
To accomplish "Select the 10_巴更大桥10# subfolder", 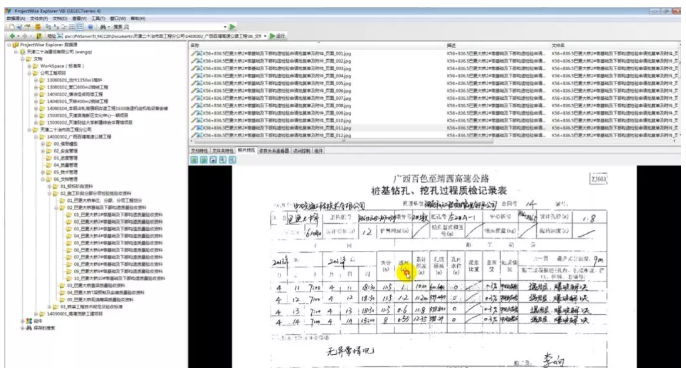I will 119,278.
